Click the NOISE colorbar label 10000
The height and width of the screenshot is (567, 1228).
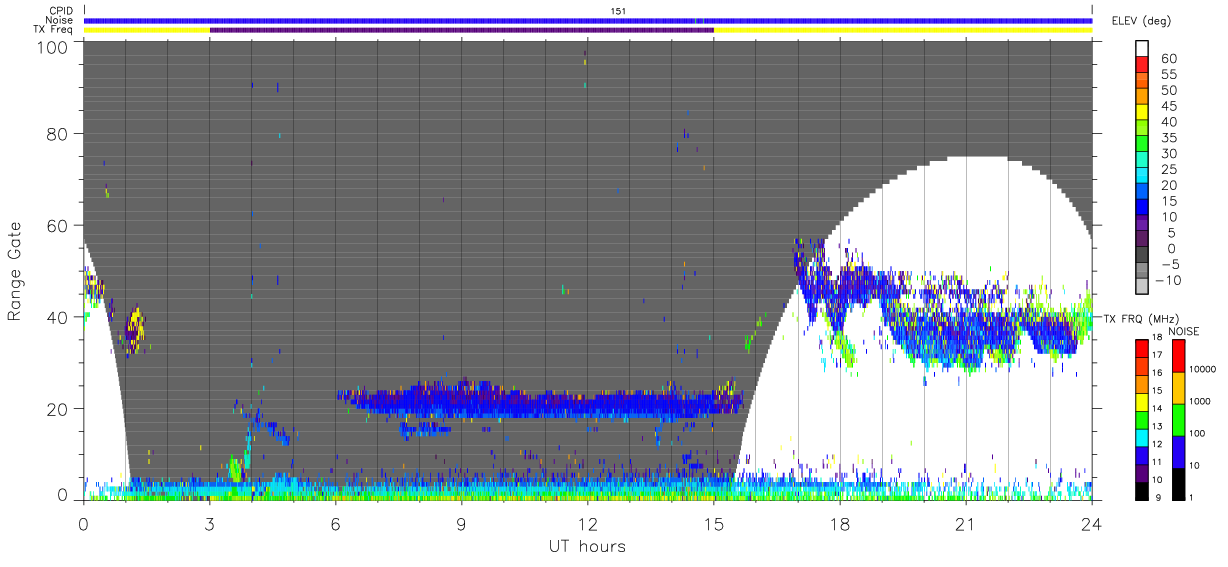pos(1202,371)
